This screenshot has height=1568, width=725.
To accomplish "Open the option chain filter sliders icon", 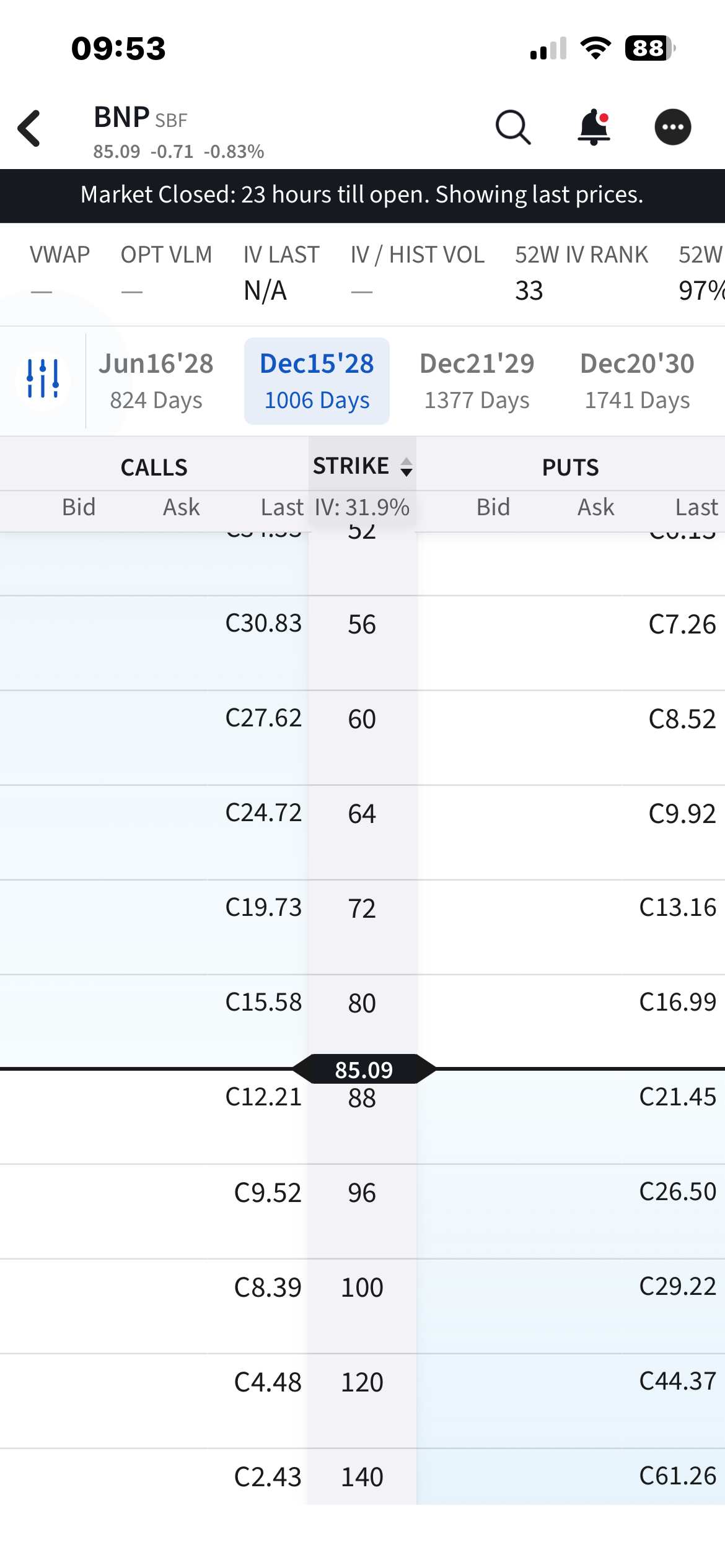I will [x=42, y=380].
